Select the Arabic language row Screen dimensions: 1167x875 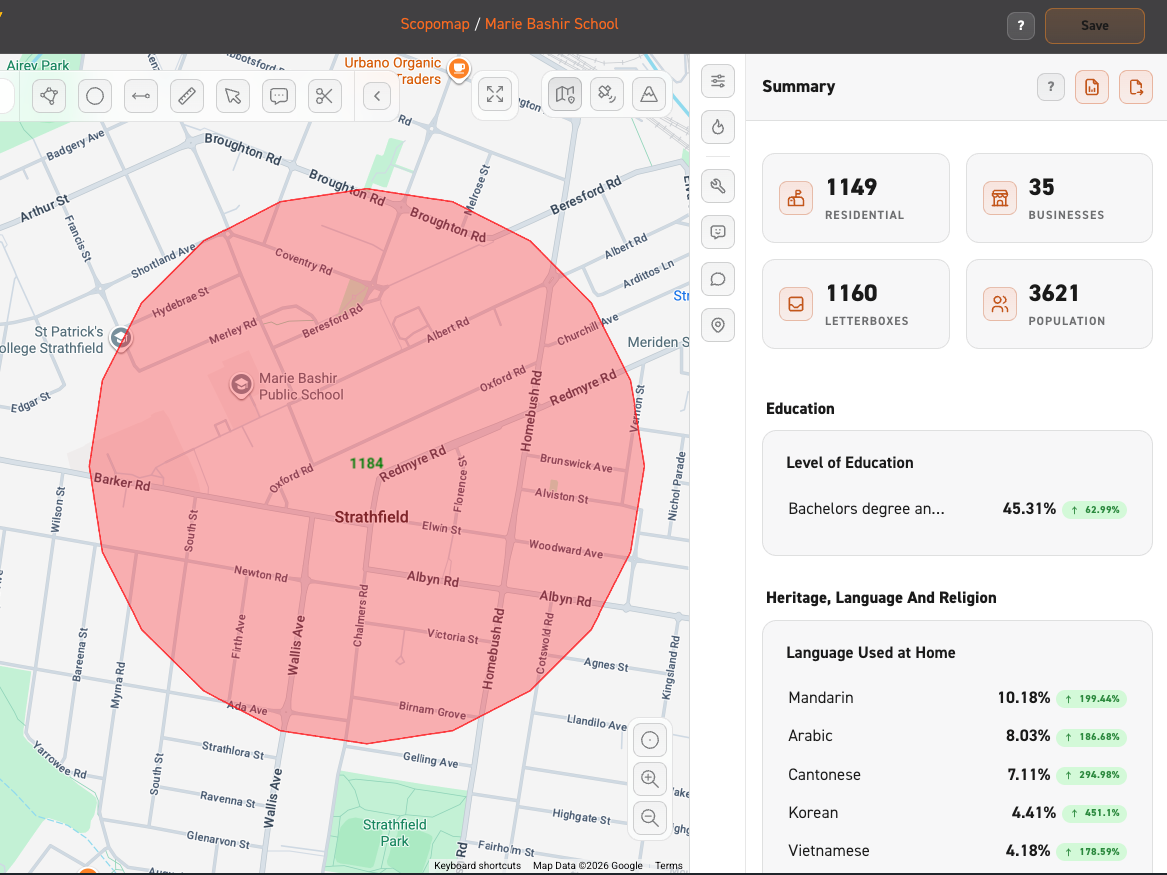point(957,736)
